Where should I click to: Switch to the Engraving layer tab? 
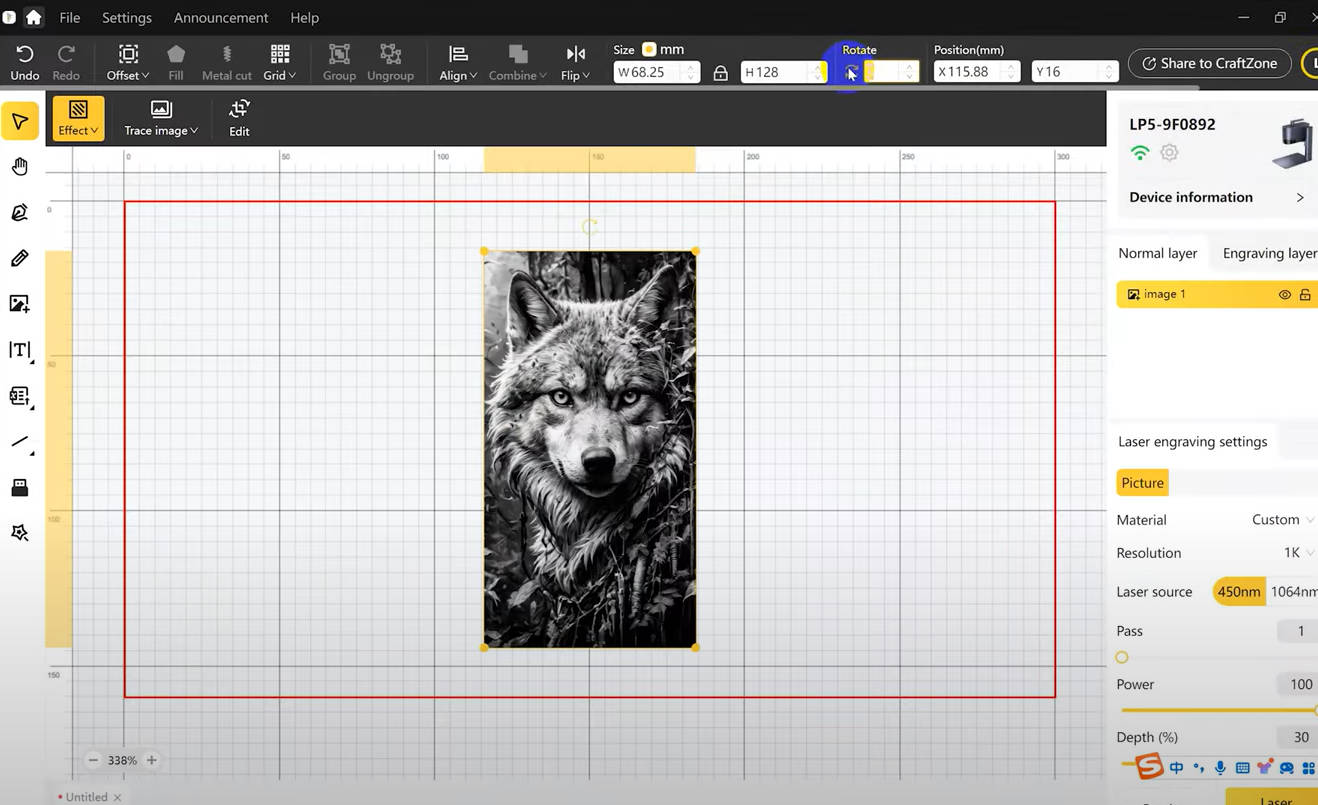1268,253
